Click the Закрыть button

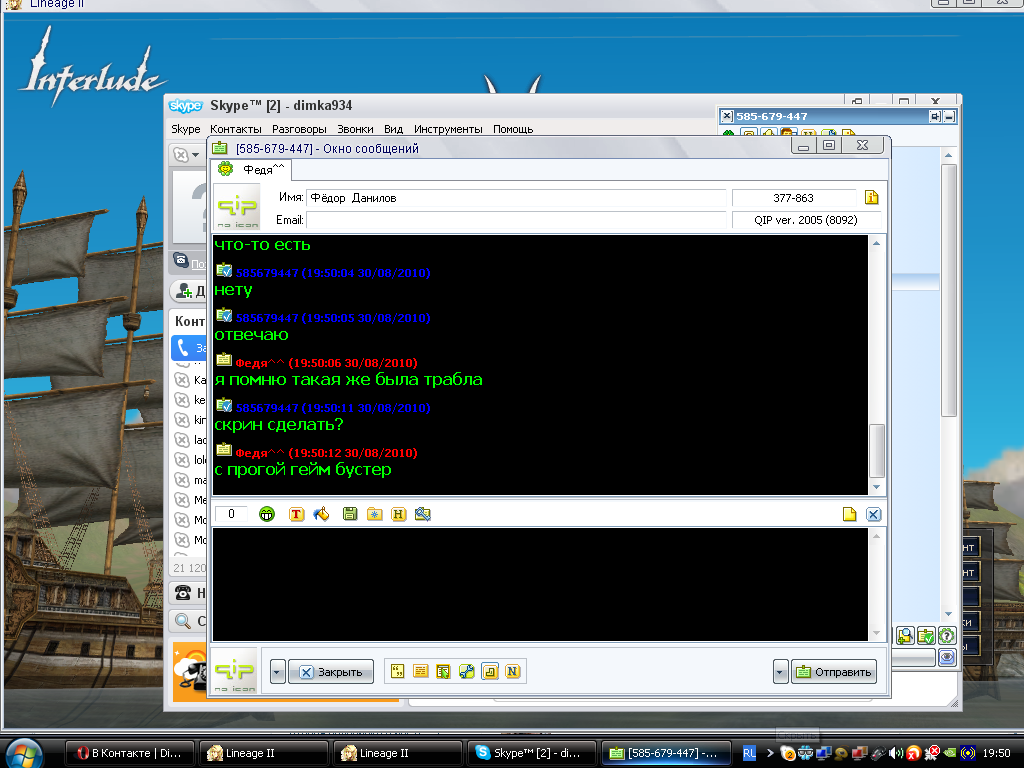click(x=331, y=672)
